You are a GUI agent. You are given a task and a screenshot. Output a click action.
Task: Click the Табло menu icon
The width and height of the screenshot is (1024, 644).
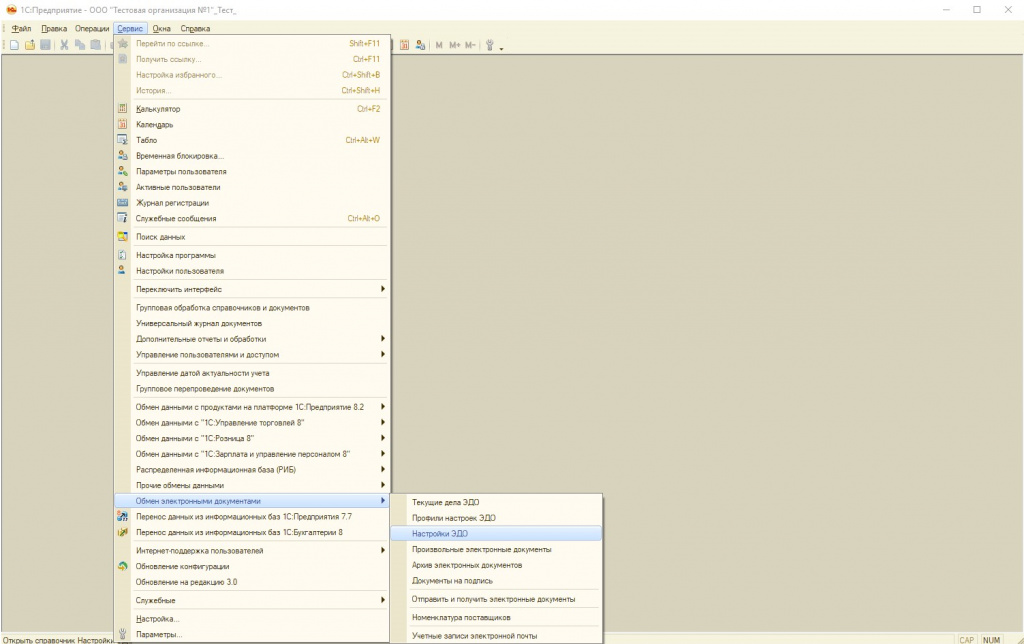pyautogui.click(x=122, y=140)
